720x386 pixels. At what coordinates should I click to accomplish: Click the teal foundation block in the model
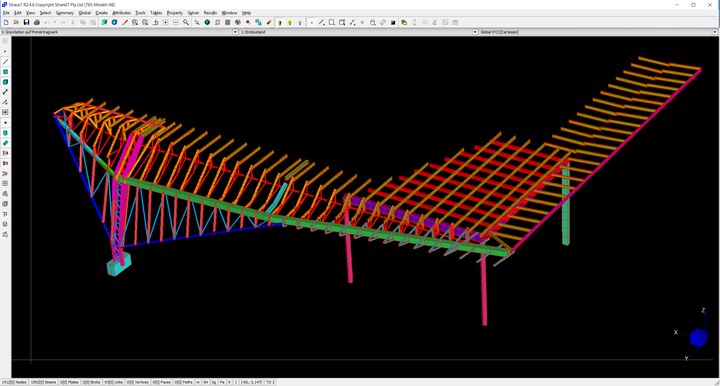(119, 264)
